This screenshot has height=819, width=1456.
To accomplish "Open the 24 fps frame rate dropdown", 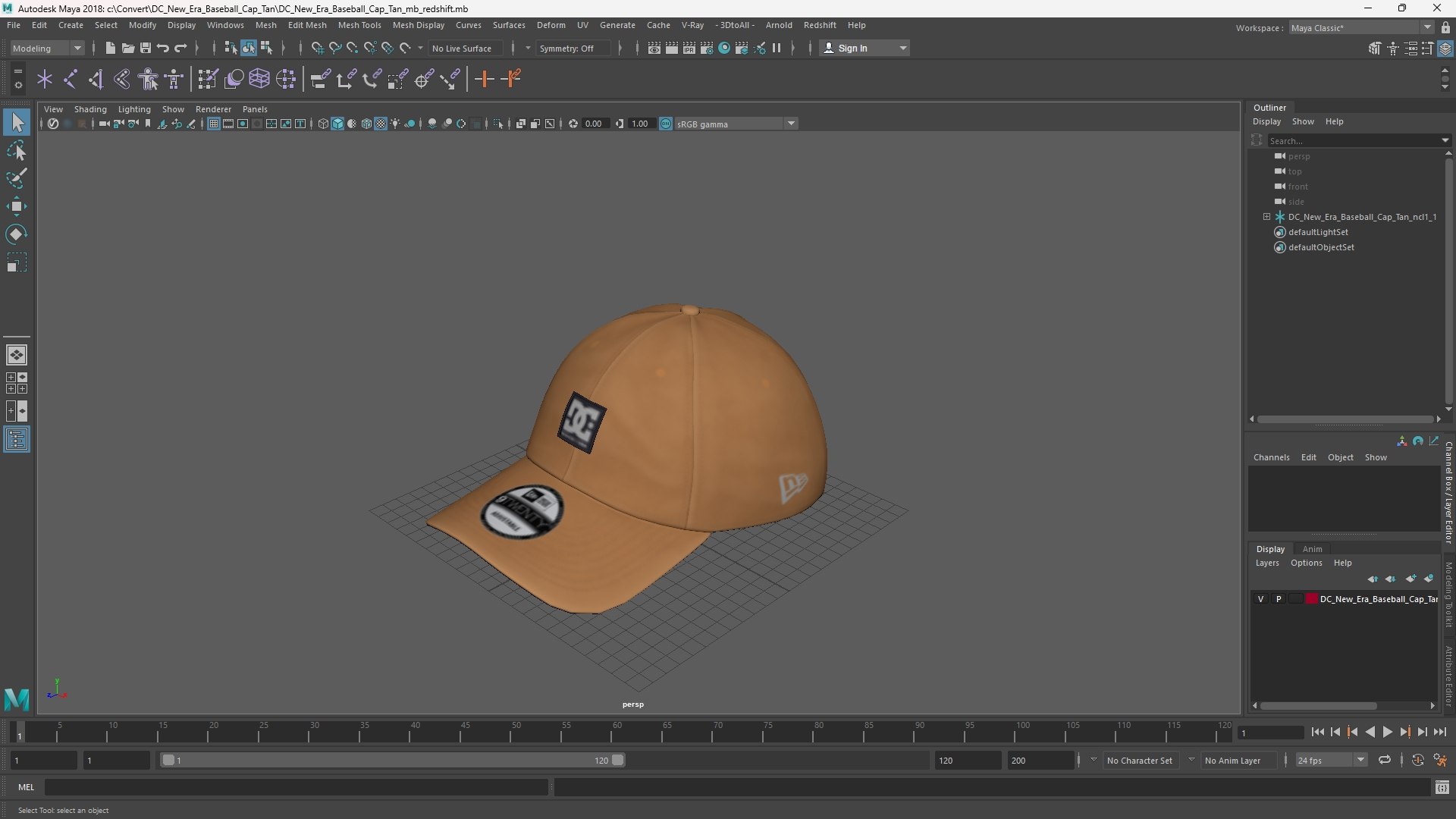I will coord(1330,760).
